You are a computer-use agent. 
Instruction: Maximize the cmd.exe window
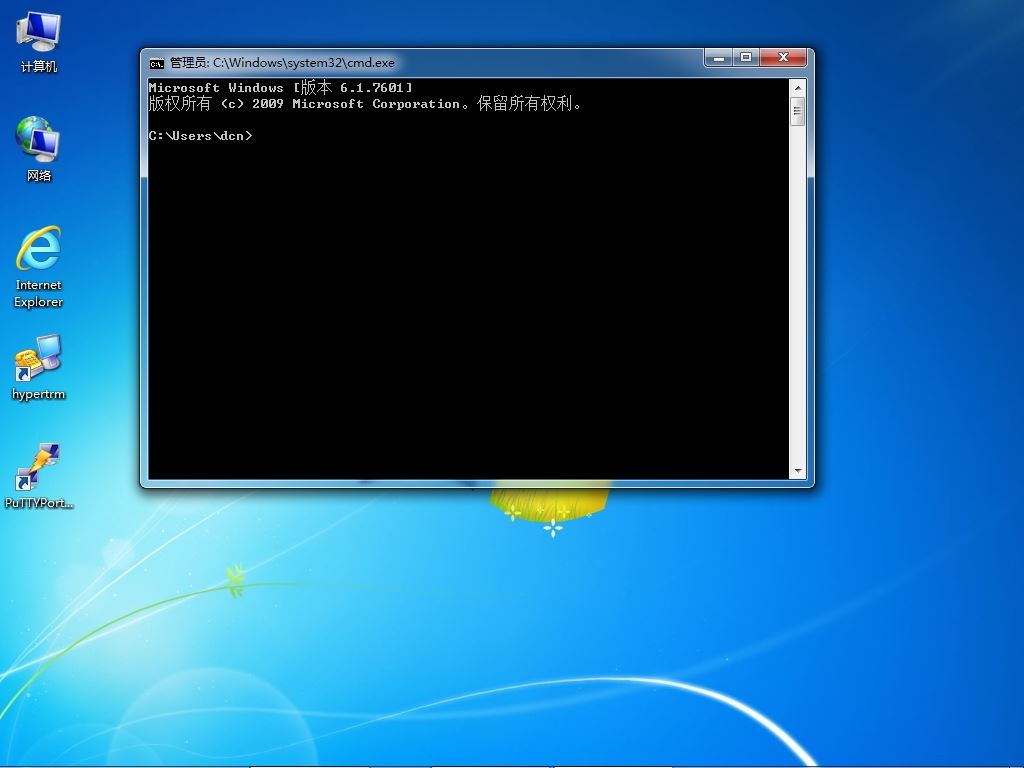coord(746,57)
